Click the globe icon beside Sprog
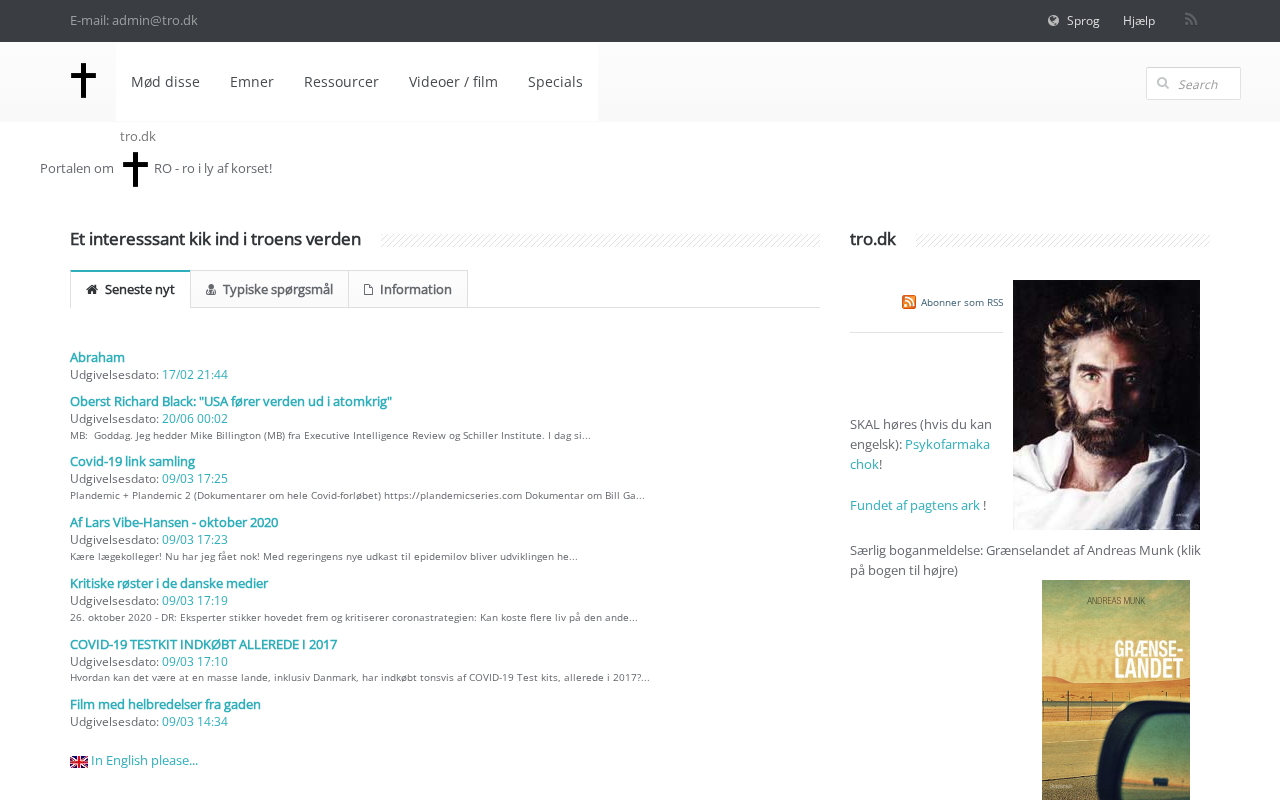The width and height of the screenshot is (1280, 800). [x=1054, y=21]
